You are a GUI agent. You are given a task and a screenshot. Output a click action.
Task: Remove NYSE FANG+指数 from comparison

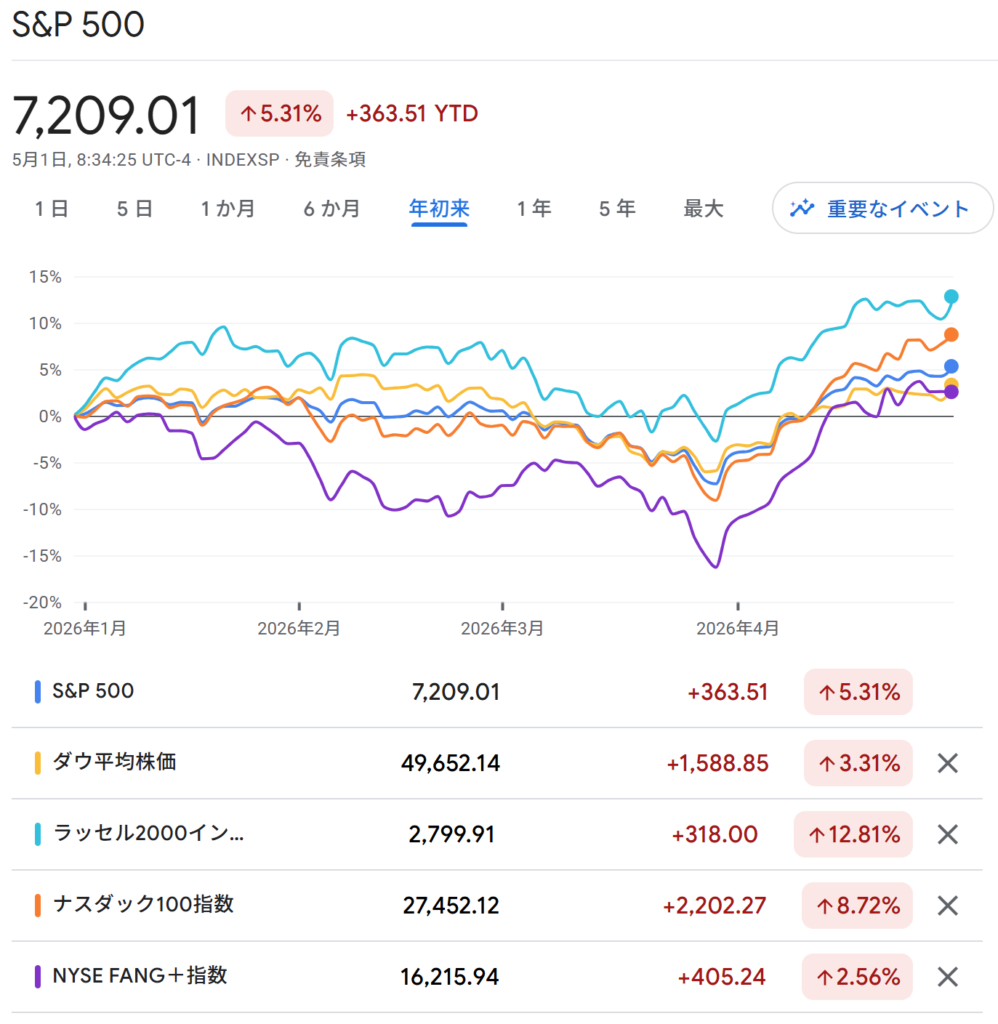pyautogui.click(x=947, y=977)
